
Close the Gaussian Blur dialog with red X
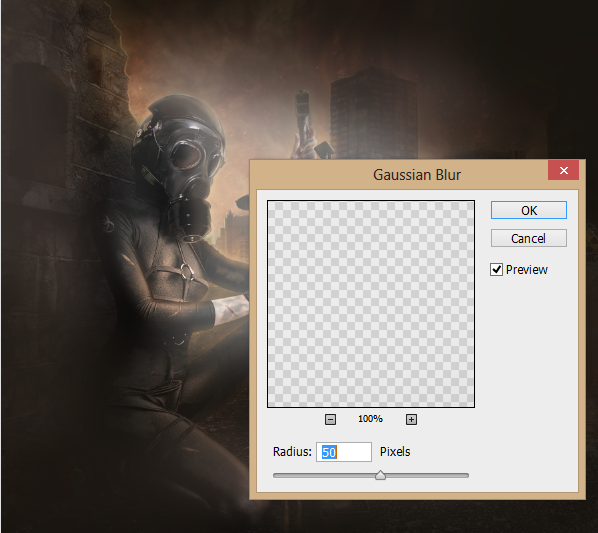point(564,170)
